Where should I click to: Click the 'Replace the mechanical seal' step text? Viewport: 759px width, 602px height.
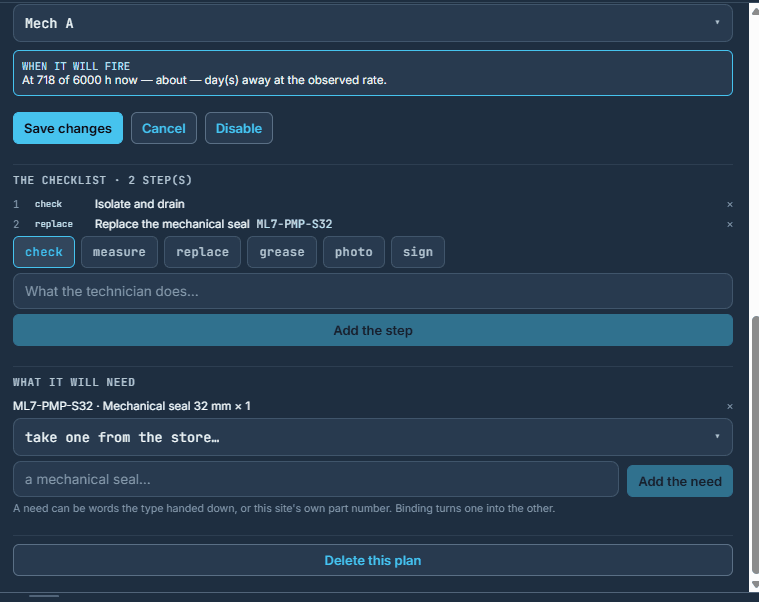pos(172,224)
